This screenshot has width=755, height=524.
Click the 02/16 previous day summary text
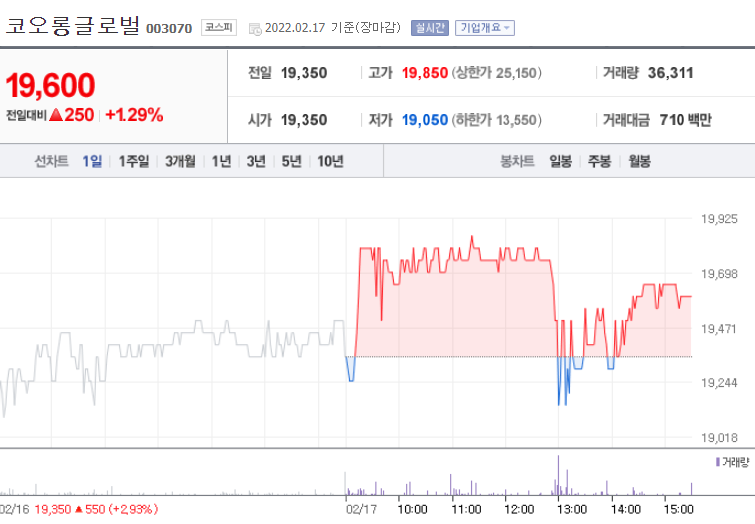coord(79,509)
